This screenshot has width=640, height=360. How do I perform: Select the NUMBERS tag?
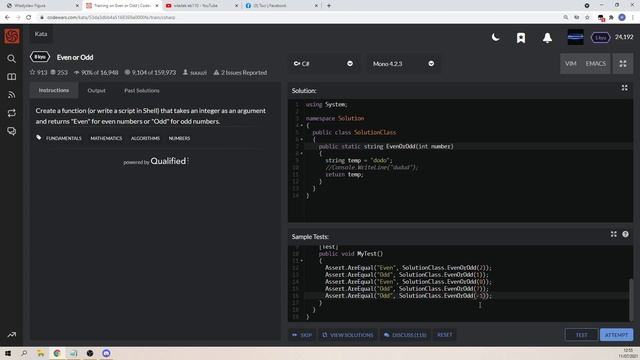[x=179, y=138]
